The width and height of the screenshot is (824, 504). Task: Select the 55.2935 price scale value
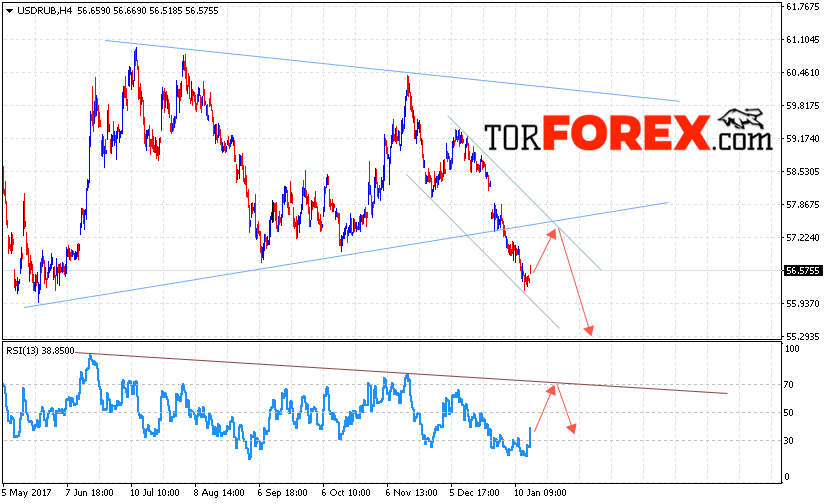coord(802,336)
